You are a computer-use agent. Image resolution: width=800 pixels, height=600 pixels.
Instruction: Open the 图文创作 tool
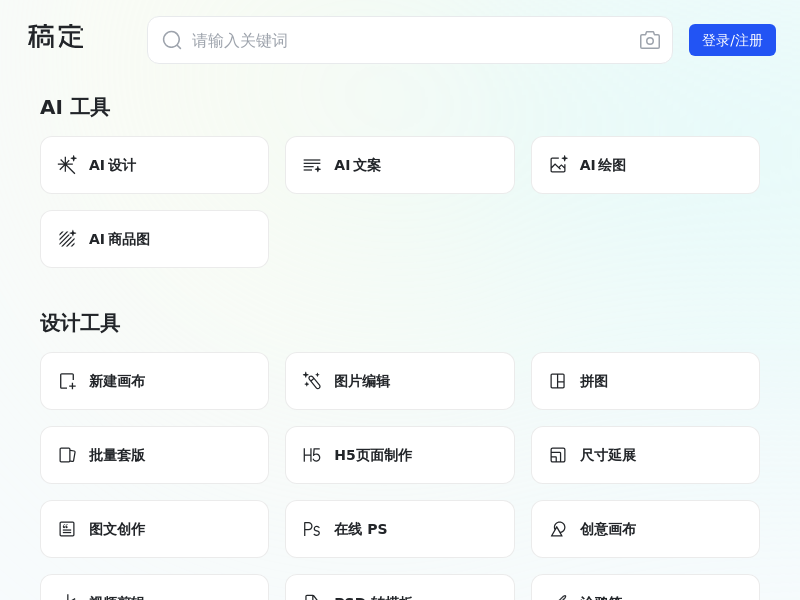tap(154, 529)
